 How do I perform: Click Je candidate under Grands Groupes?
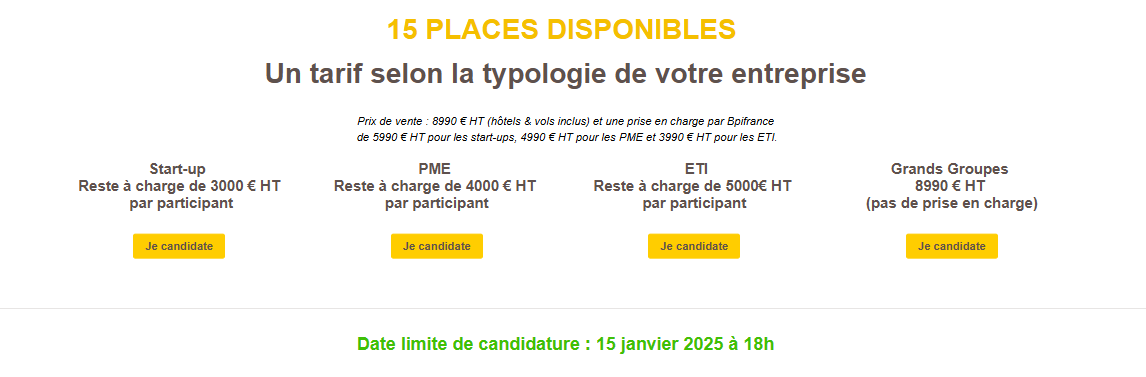pos(952,246)
